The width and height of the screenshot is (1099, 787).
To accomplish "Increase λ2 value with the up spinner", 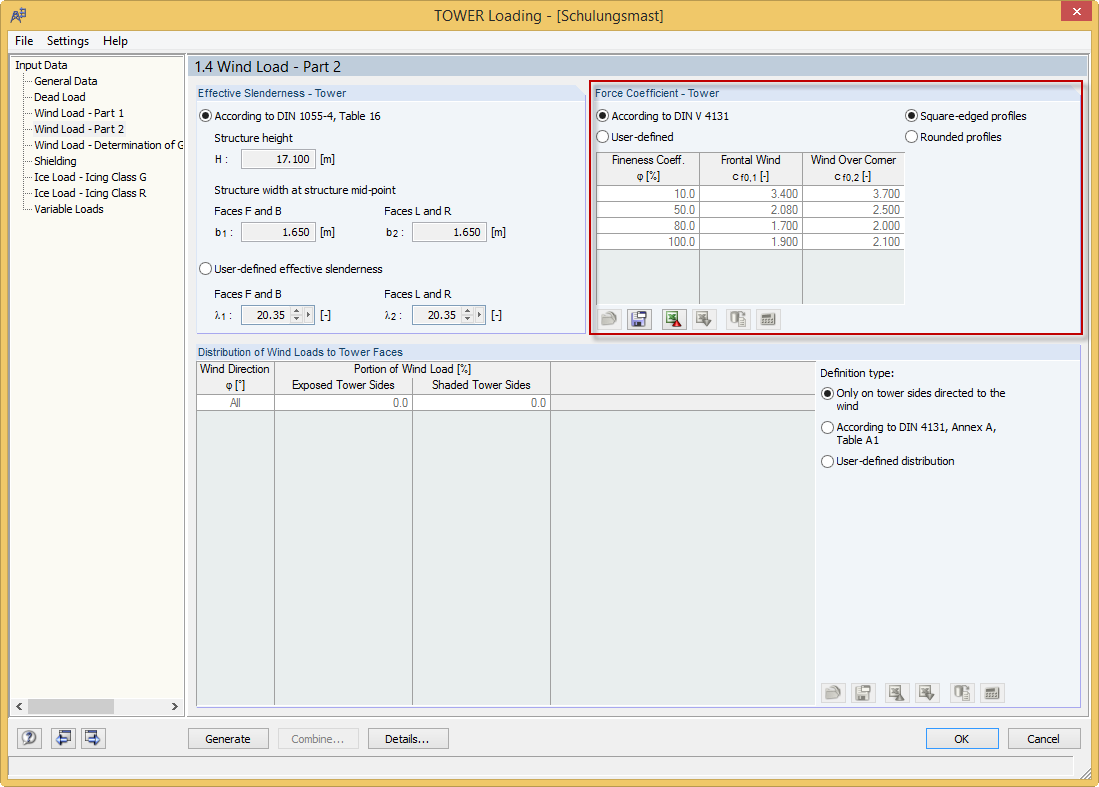I will [x=467, y=311].
